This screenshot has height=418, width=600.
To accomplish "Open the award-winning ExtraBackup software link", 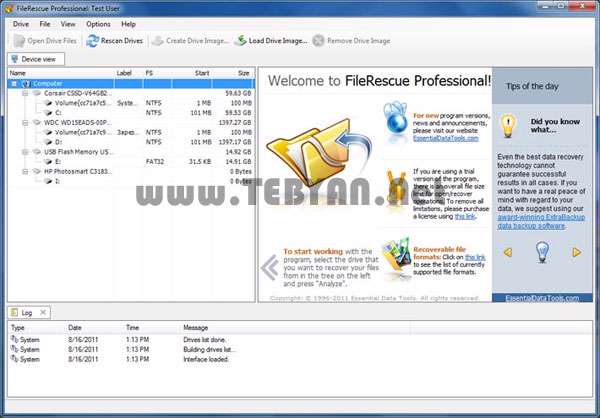I will coord(541,222).
